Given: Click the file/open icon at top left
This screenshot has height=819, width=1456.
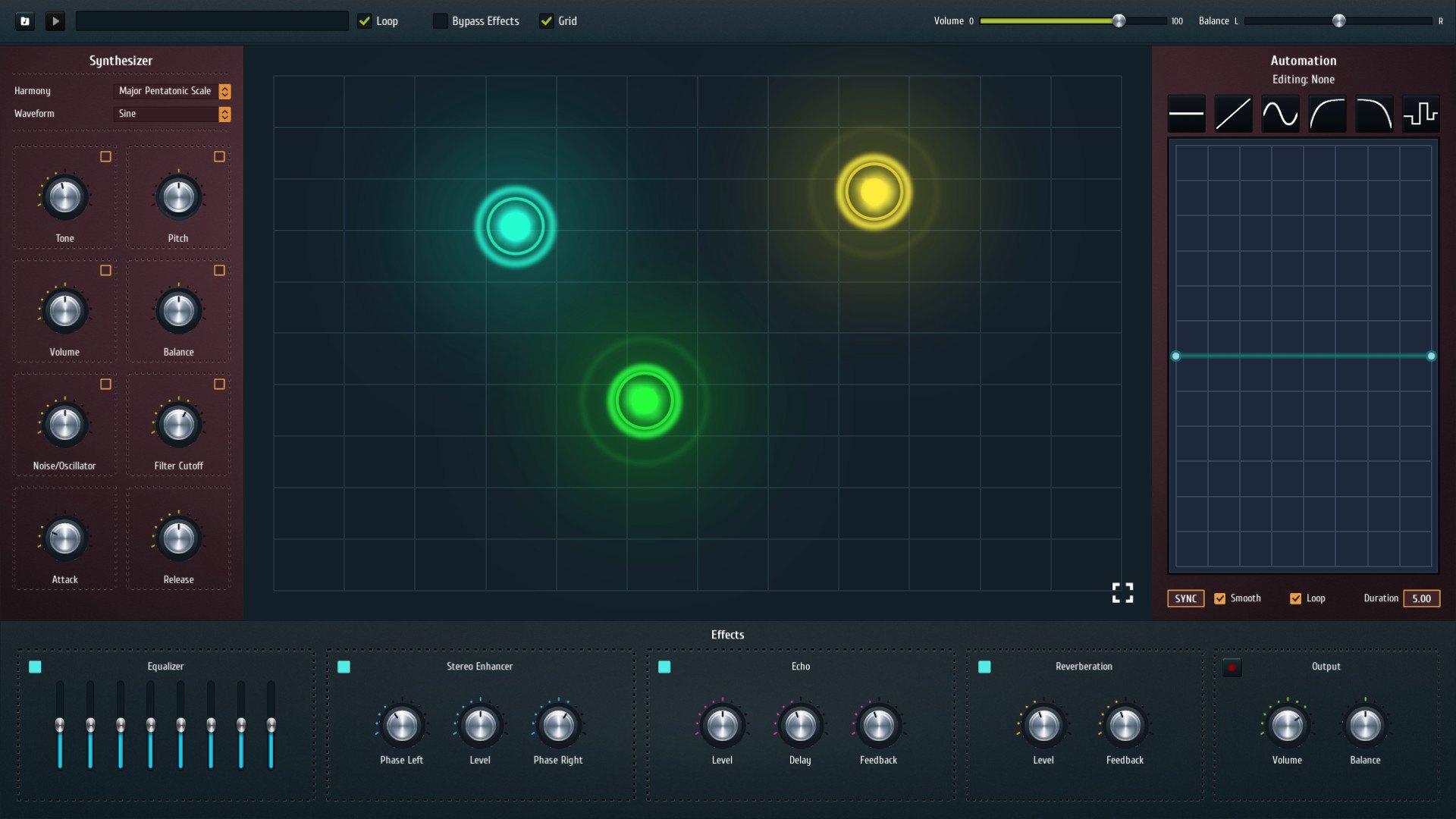Looking at the screenshot, I should click(x=24, y=20).
